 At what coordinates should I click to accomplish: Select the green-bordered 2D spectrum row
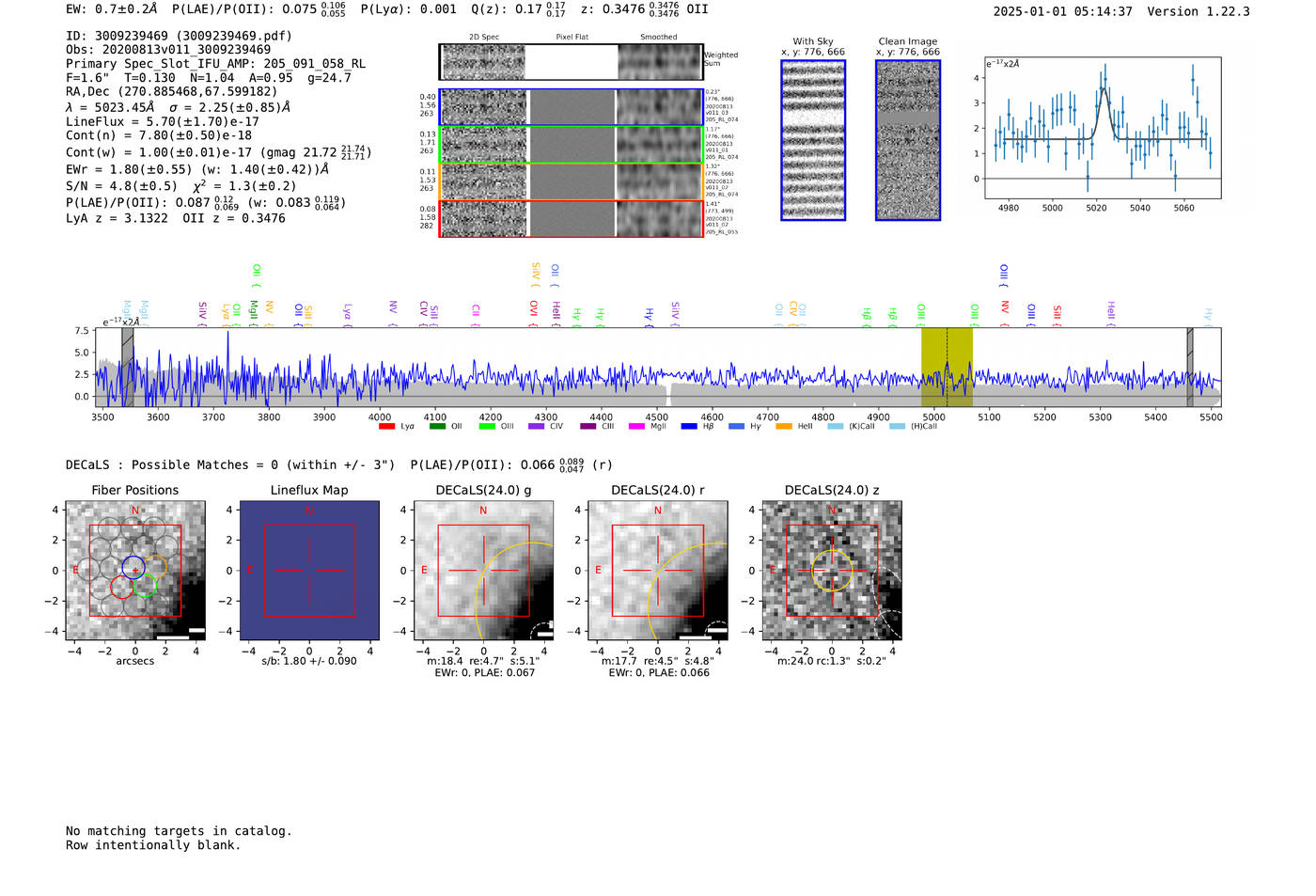coord(572,145)
